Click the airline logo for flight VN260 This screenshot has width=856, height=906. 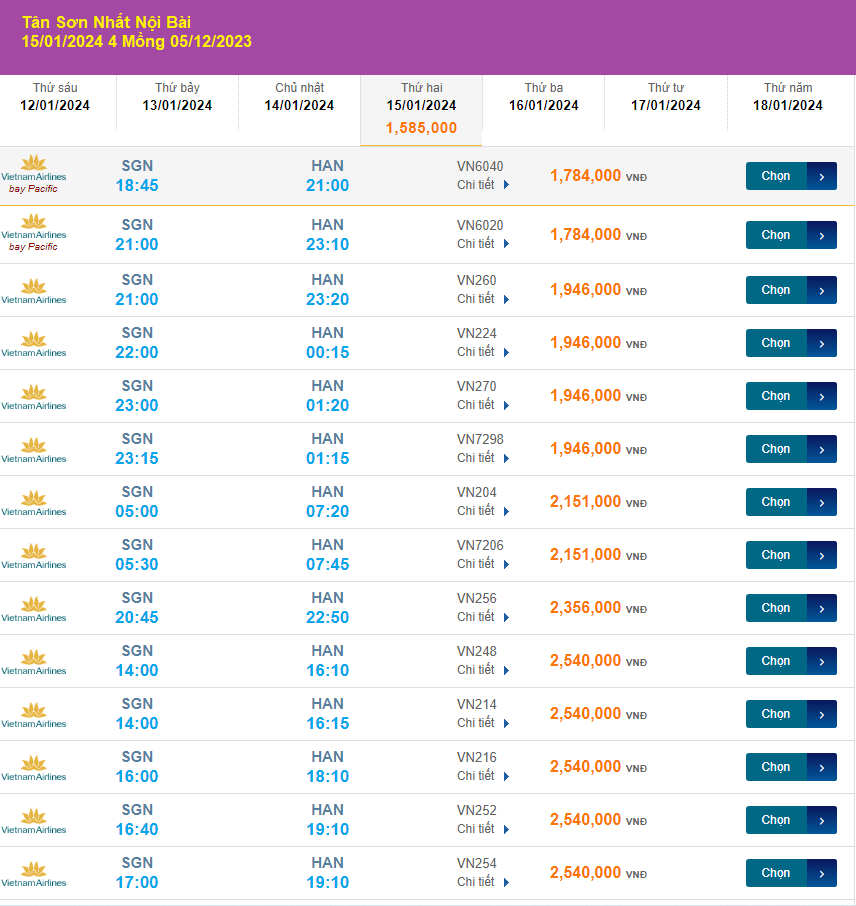click(x=34, y=289)
